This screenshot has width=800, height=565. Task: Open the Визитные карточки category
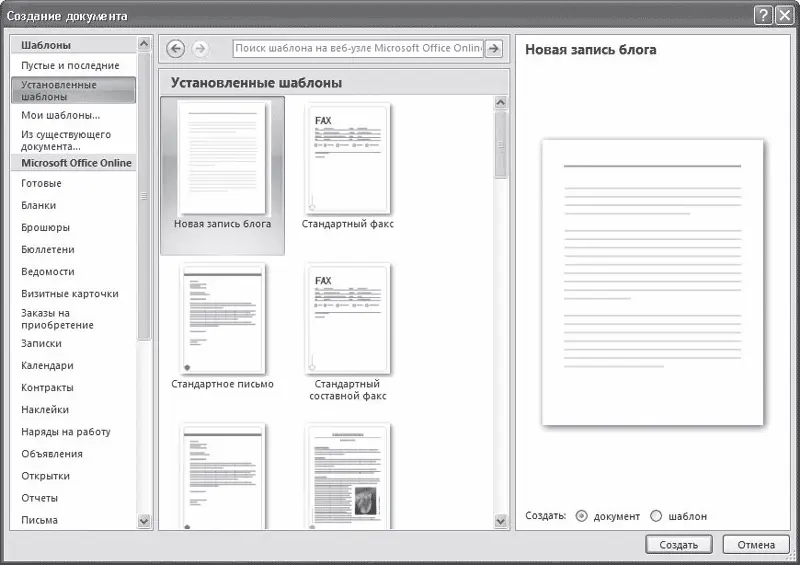pos(70,294)
